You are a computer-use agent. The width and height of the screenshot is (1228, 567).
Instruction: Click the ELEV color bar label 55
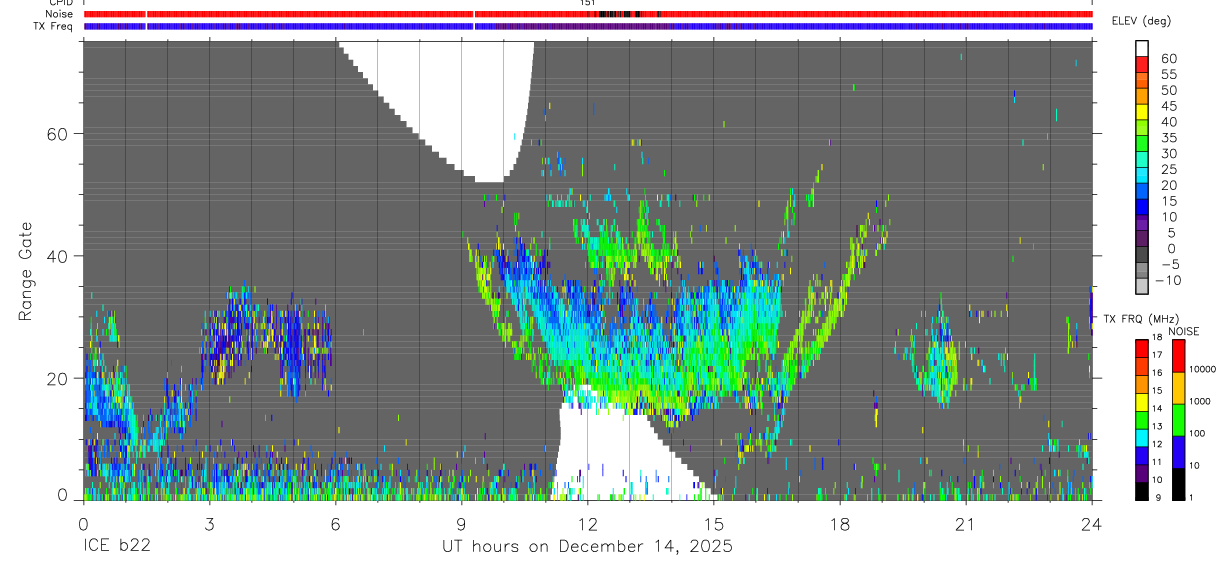pos(1169,74)
